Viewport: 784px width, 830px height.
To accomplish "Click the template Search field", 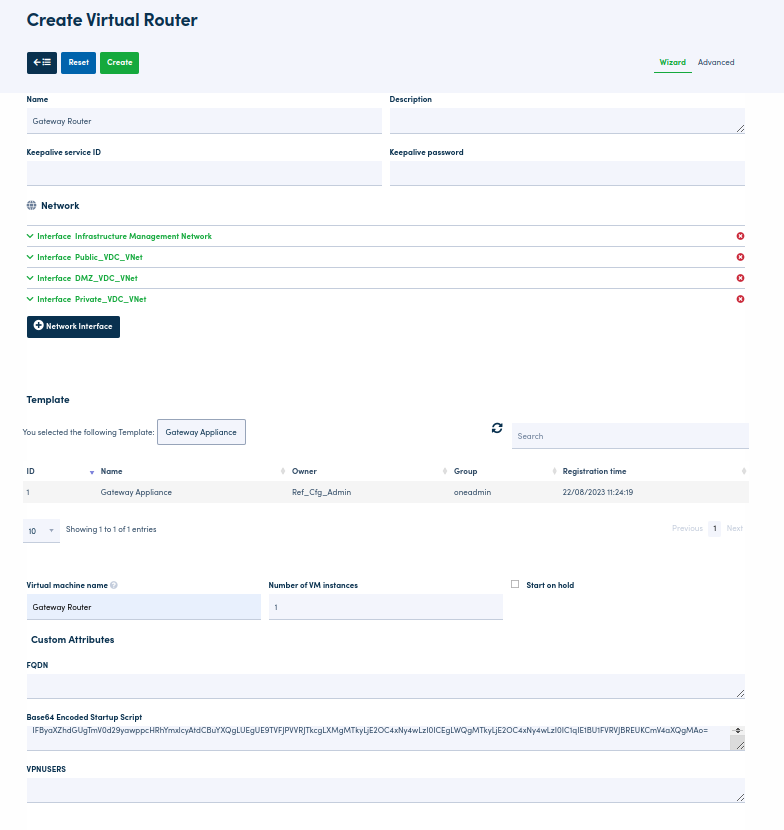I will pos(629,436).
